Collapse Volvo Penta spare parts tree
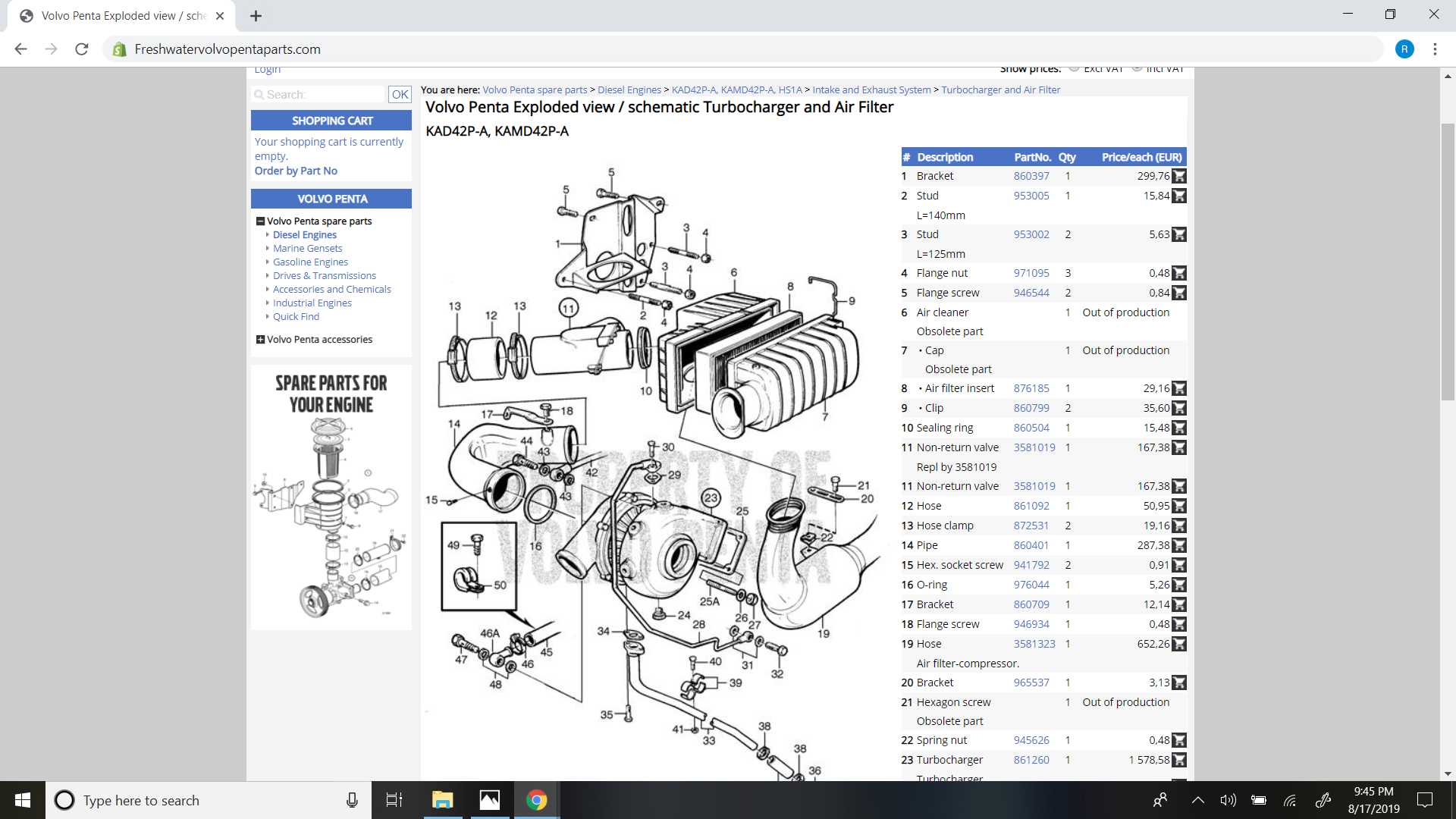1456x819 pixels. (260, 221)
